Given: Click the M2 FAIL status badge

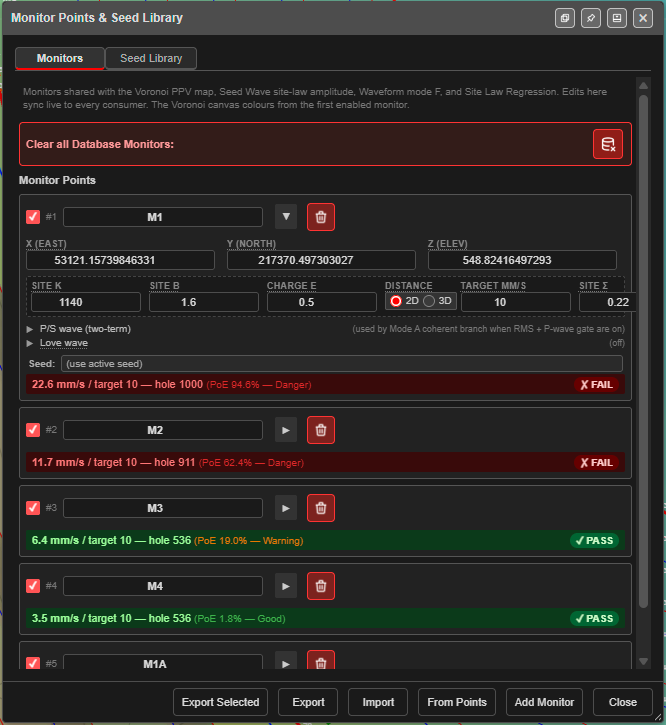Looking at the screenshot, I should pyautogui.click(x=597, y=463).
